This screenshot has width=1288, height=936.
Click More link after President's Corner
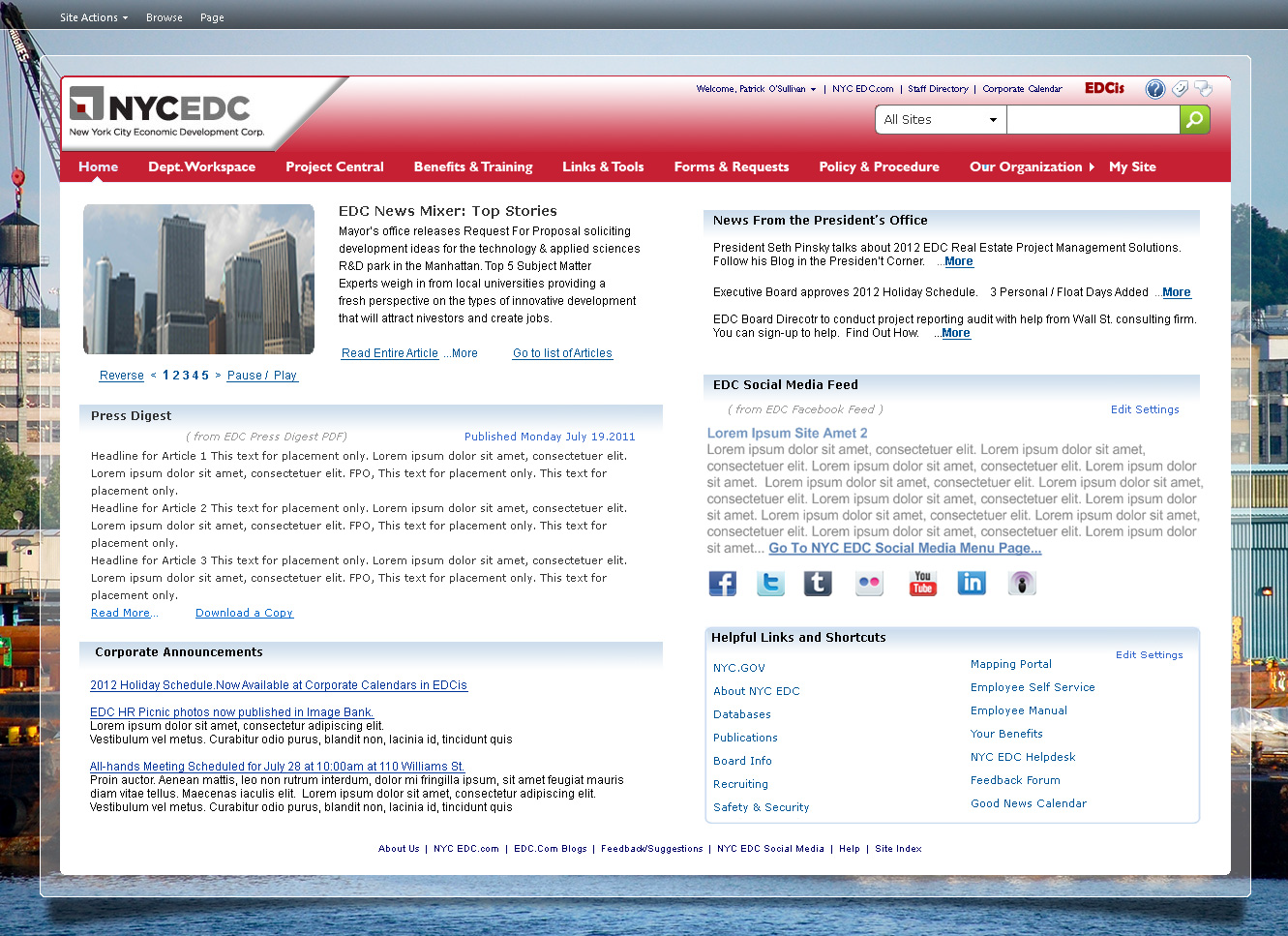coord(959,261)
